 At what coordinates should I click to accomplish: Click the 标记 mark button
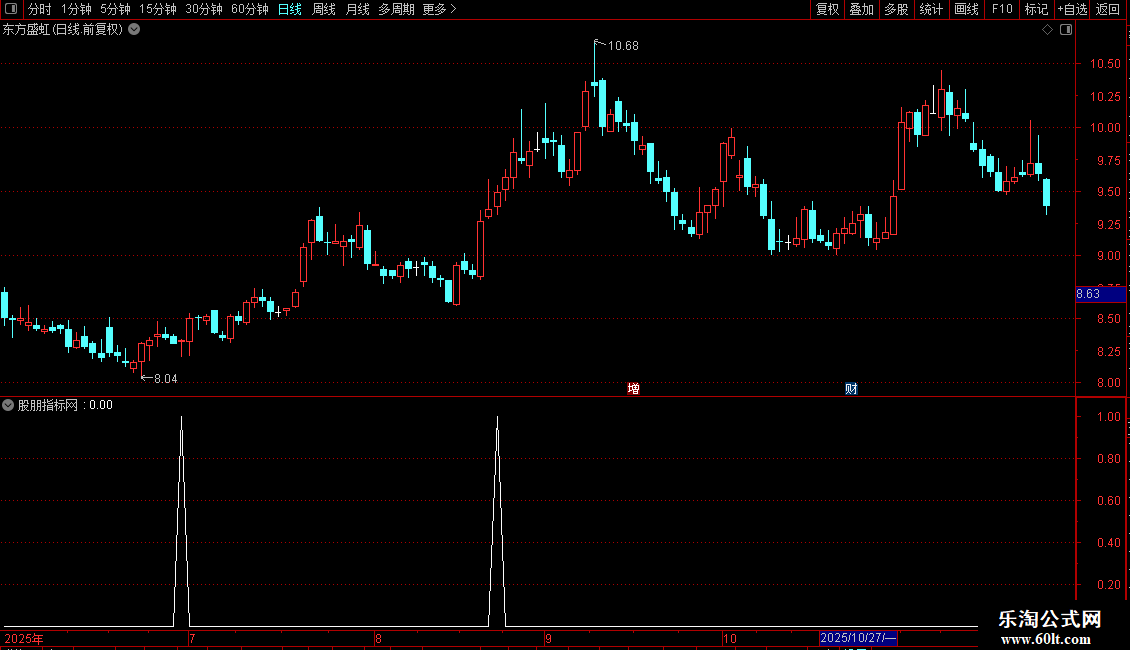click(1036, 9)
